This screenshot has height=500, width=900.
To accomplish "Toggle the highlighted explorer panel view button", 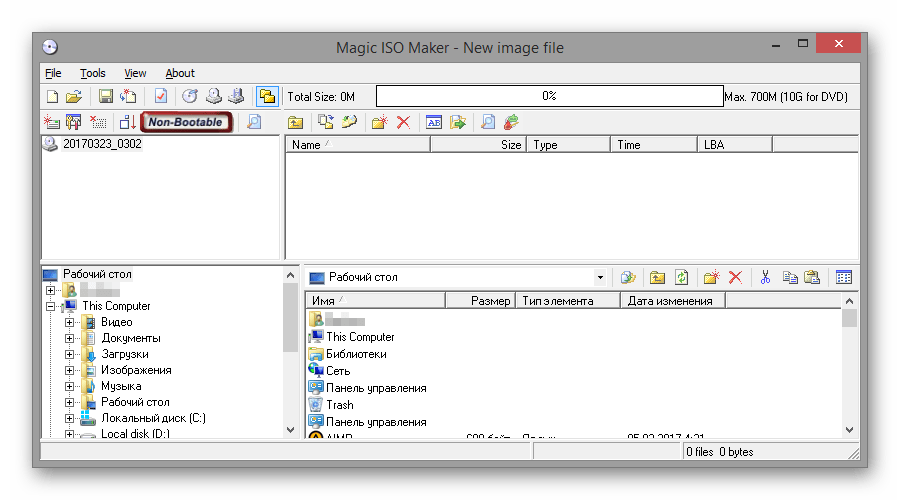I will point(267,97).
